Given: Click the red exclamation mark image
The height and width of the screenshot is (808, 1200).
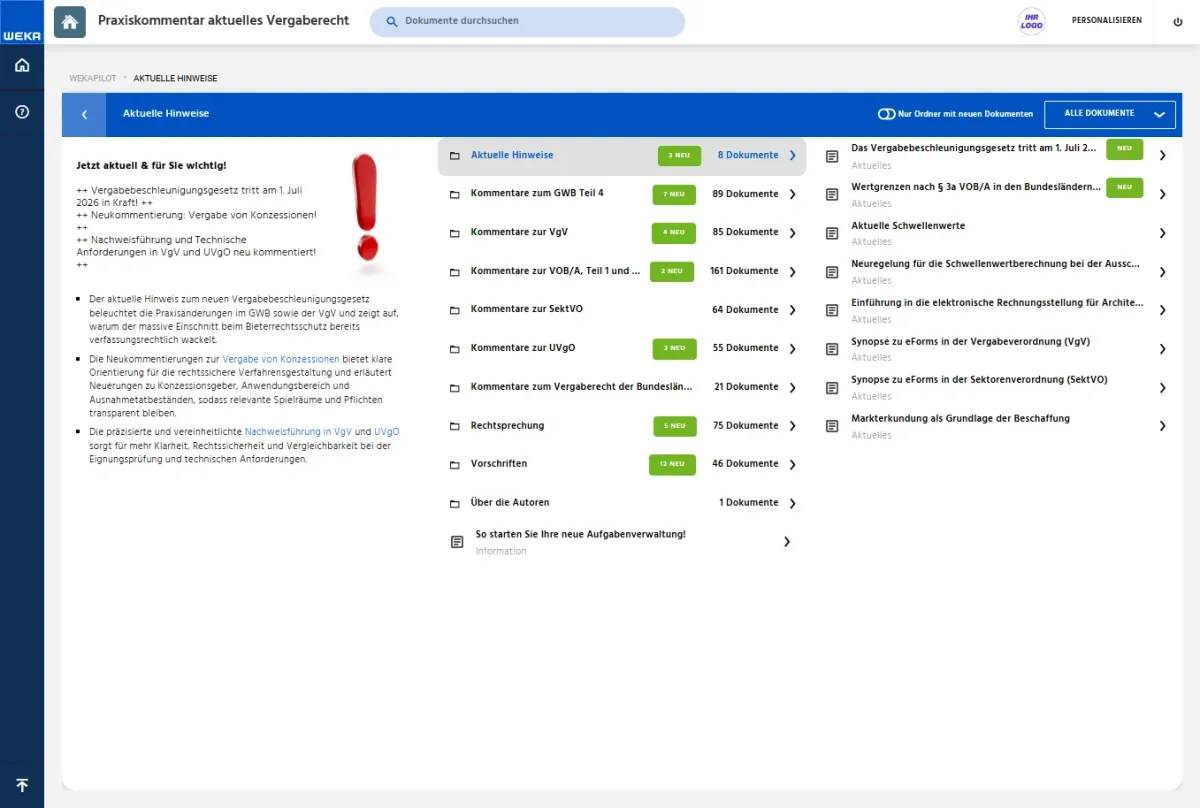Looking at the screenshot, I should [x=367, y=212].
